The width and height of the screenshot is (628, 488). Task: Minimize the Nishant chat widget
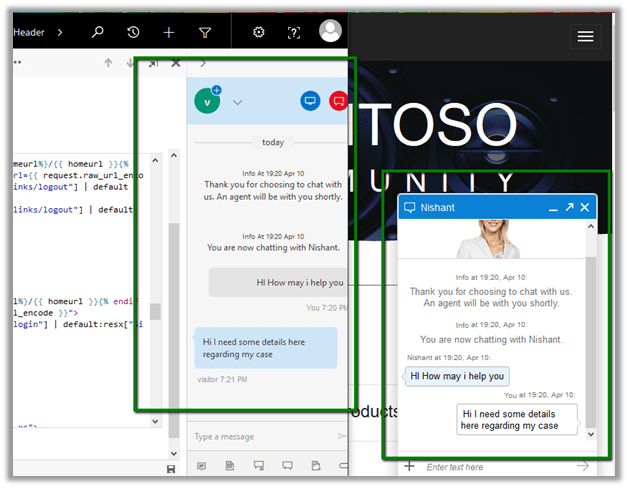553,208
